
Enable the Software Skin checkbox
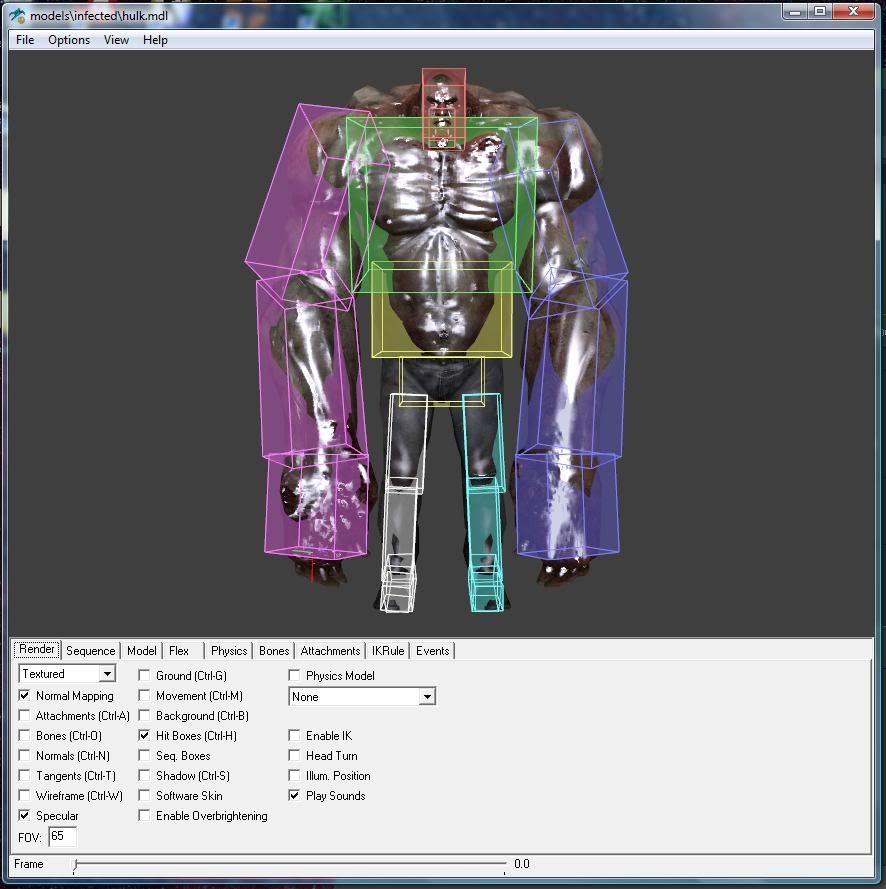pyautogui.click(x=145, y=795)
